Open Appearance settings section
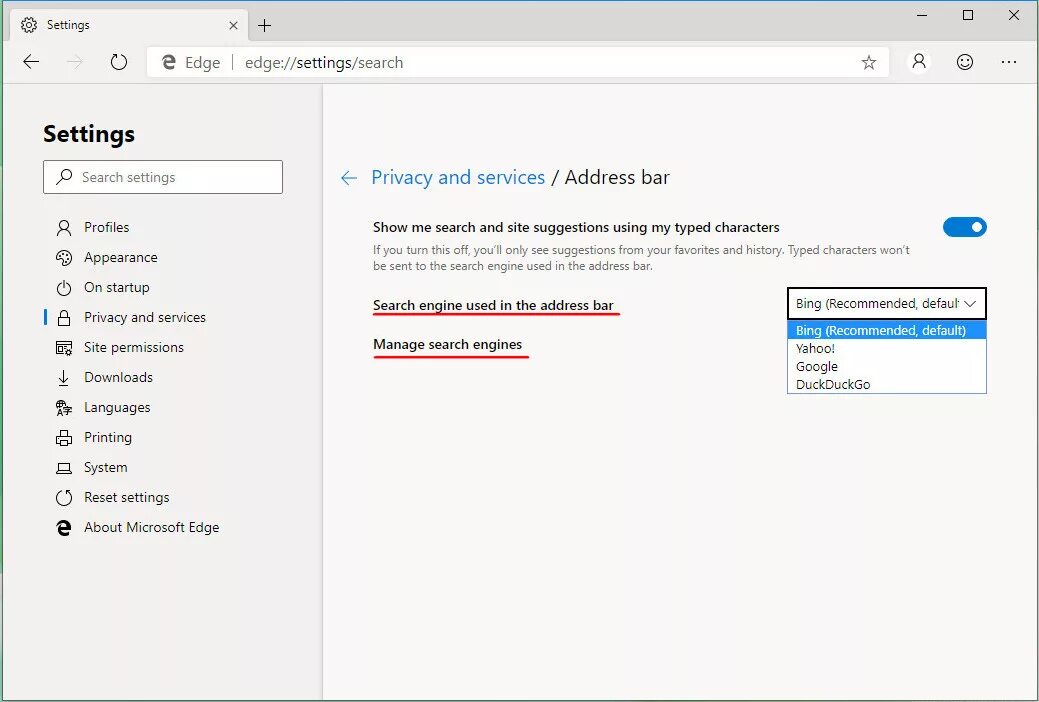The width and height of the screenshot is (1039, 702). point(121,257)
